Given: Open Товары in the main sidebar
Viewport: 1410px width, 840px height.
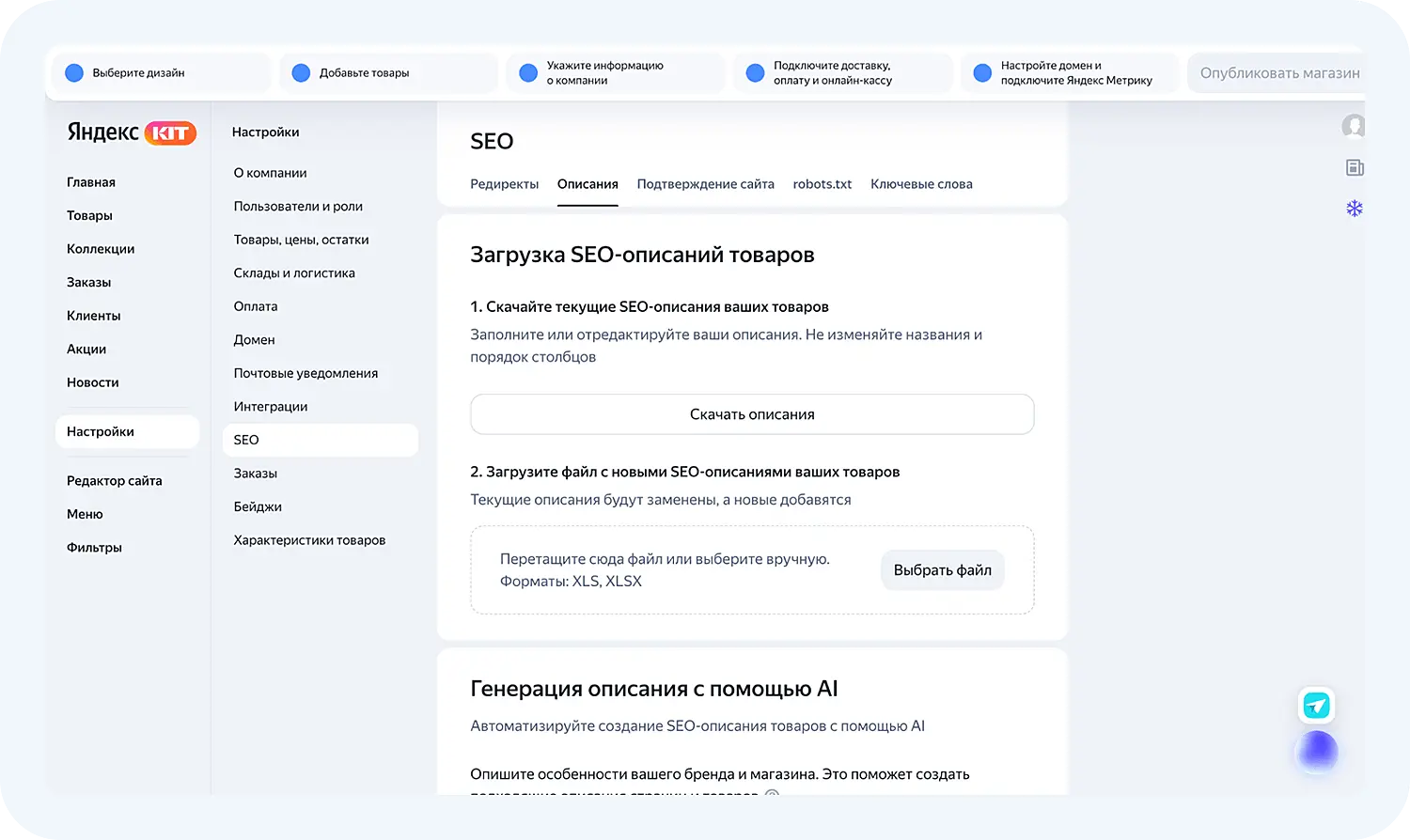Looking at the screenshot, I should 89,215.
